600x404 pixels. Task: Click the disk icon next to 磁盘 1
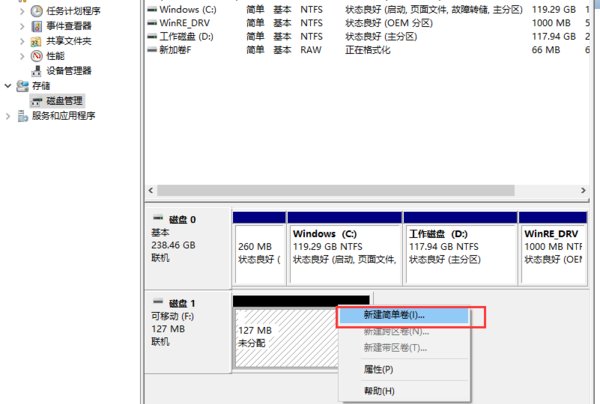[x=158, y=302]
